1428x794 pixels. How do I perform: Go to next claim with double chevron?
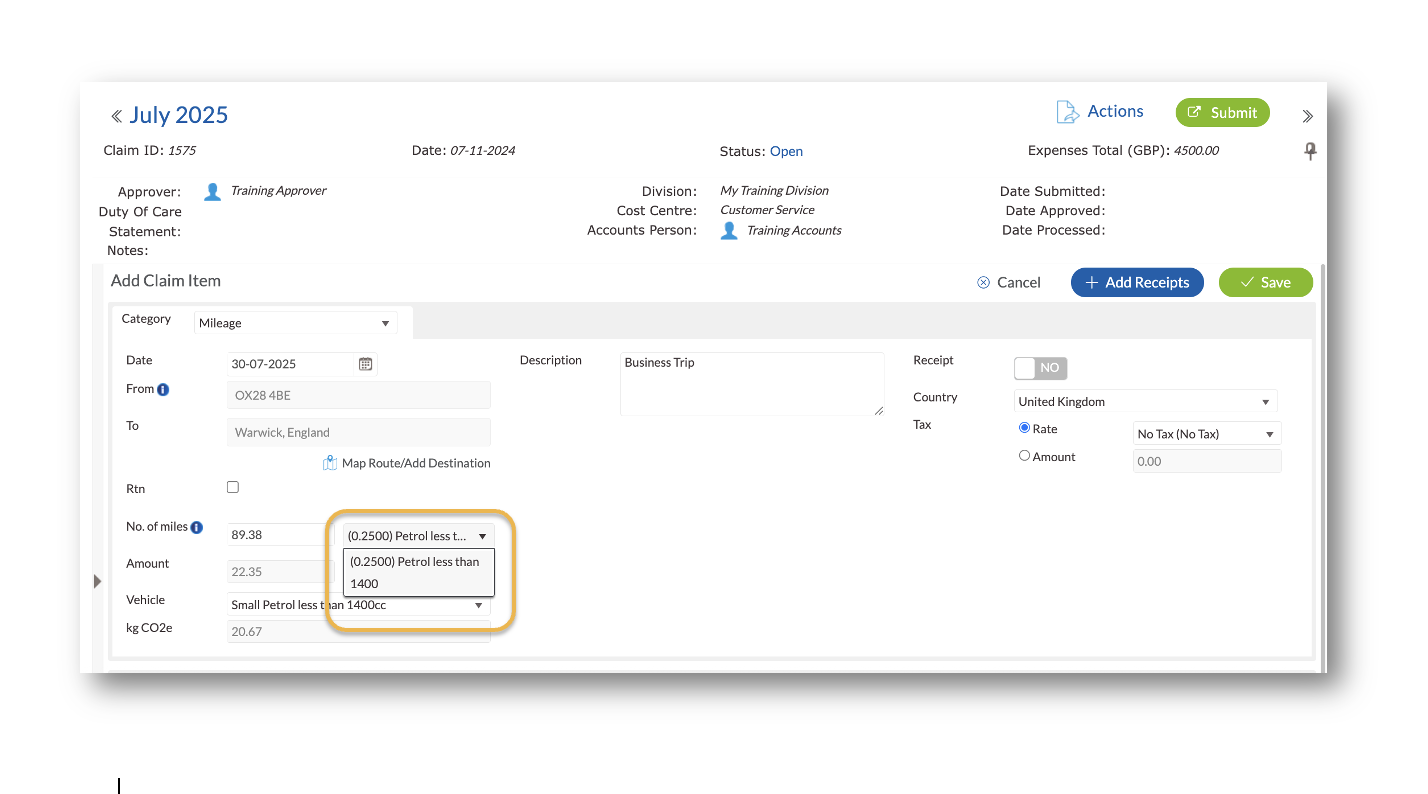pyautogui.click(x=1307, y=116)
